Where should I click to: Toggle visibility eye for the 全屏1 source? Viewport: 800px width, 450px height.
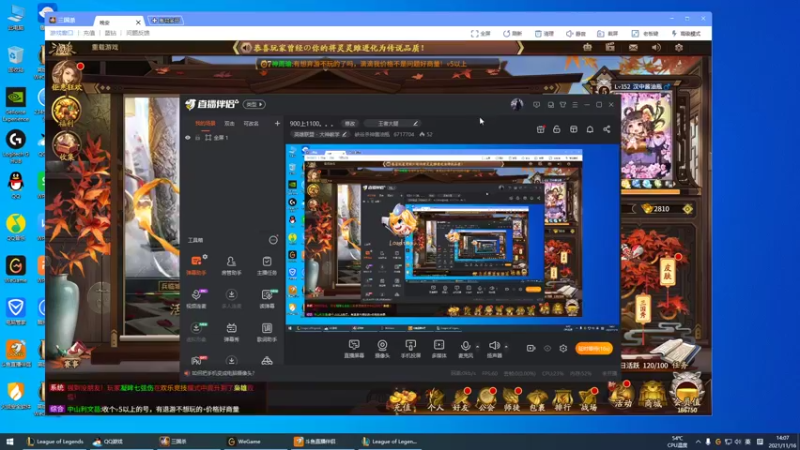click(188, 138)
